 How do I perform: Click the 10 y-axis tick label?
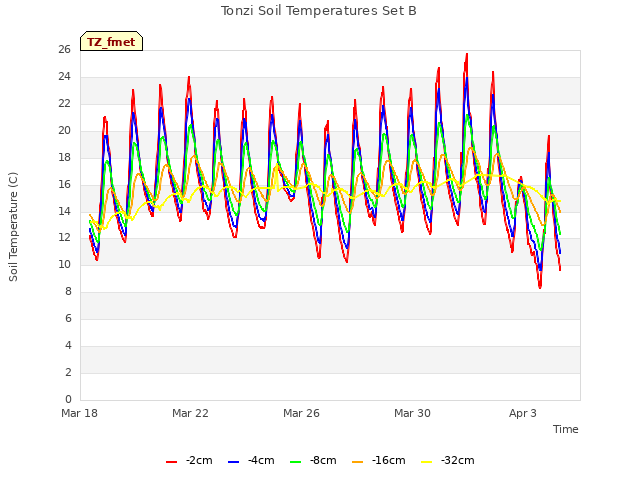[64, 265]
